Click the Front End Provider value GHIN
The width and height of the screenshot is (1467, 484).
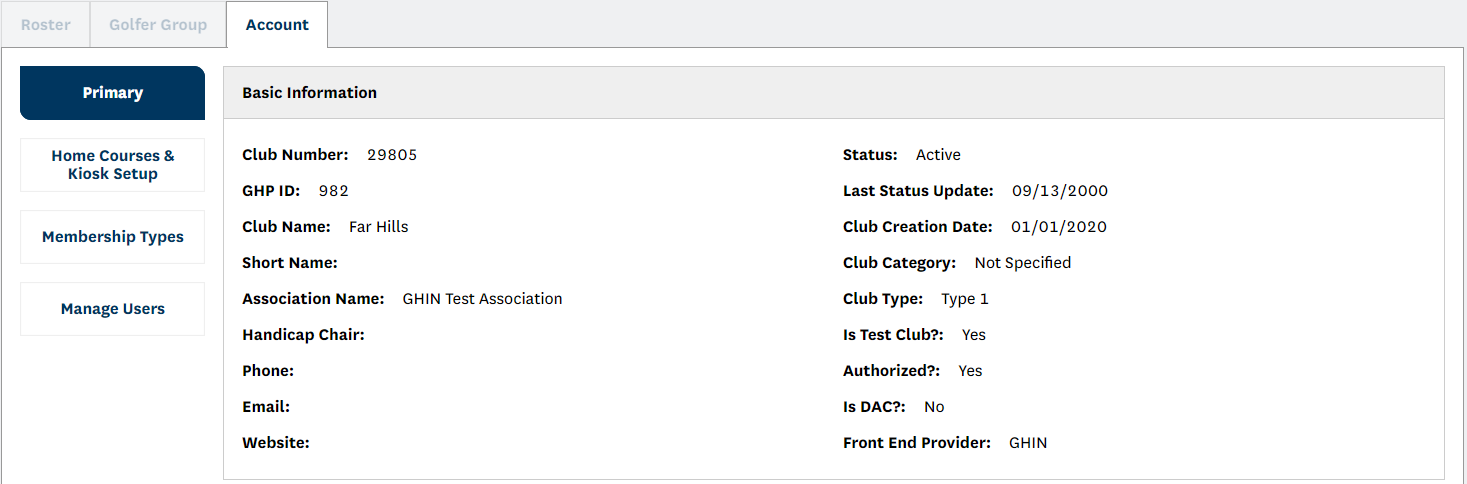pos(1028,443)
